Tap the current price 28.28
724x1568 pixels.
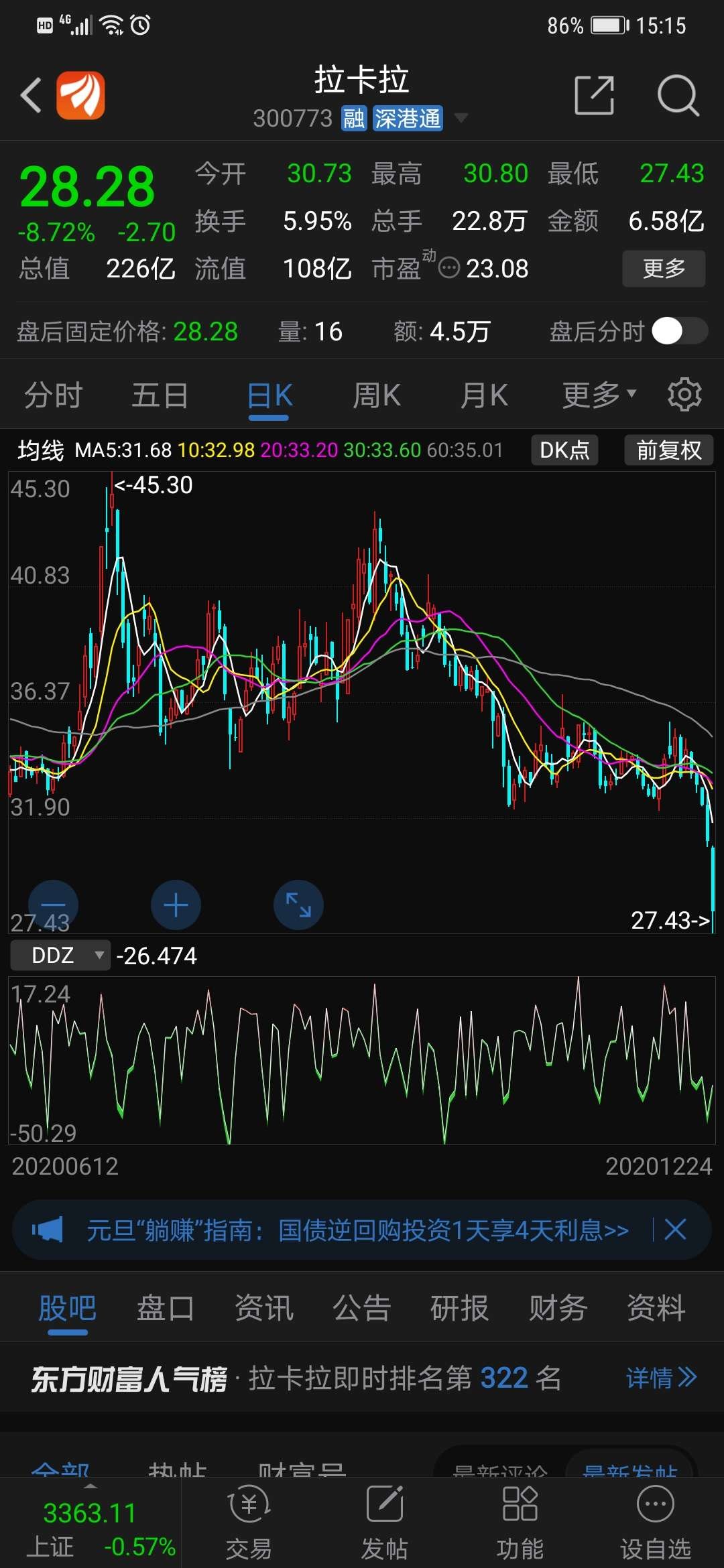click(x=87, y=188)
